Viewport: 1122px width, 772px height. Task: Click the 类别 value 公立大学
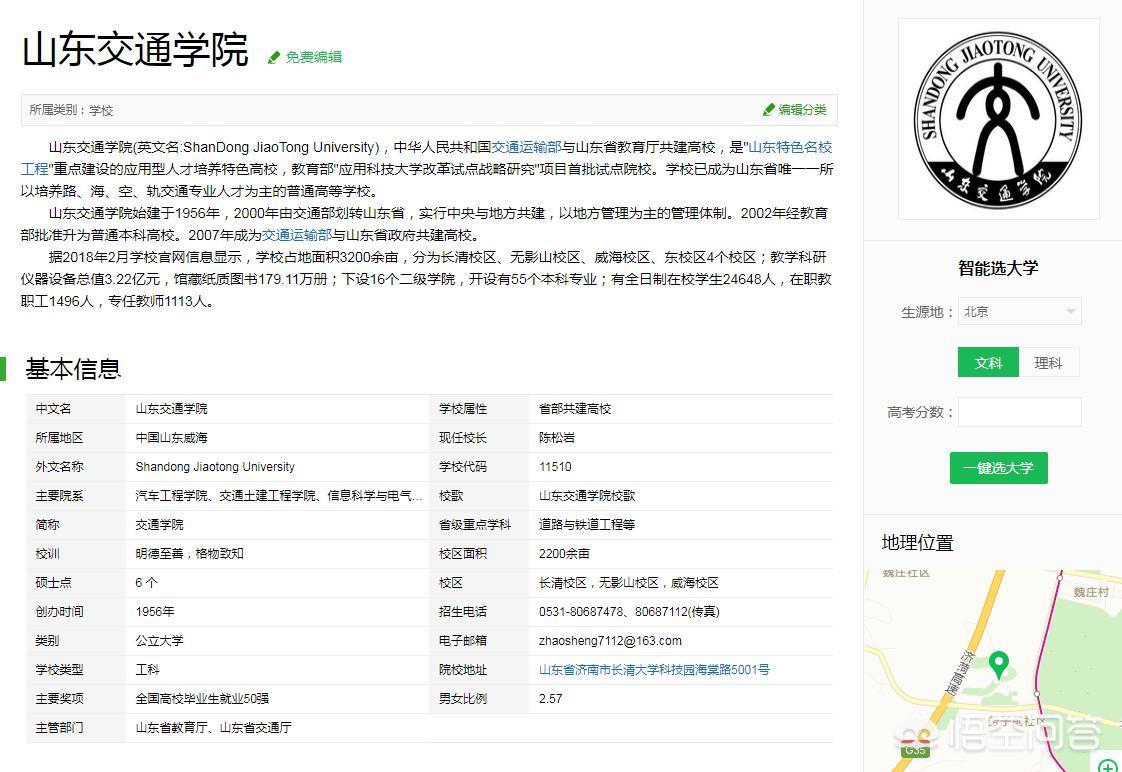(159, 641)
